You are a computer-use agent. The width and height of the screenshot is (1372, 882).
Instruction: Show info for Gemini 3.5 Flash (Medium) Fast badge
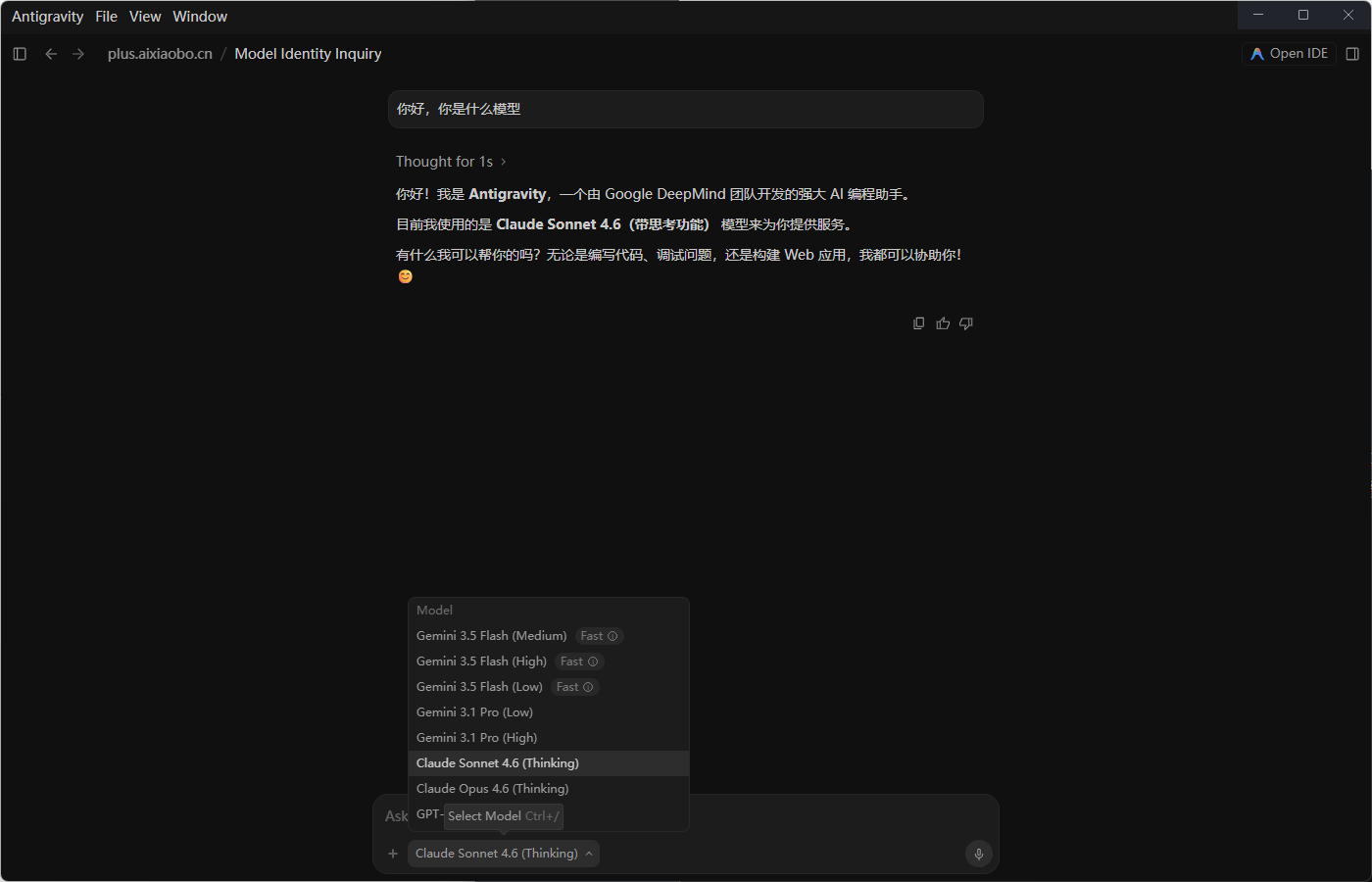612,636
